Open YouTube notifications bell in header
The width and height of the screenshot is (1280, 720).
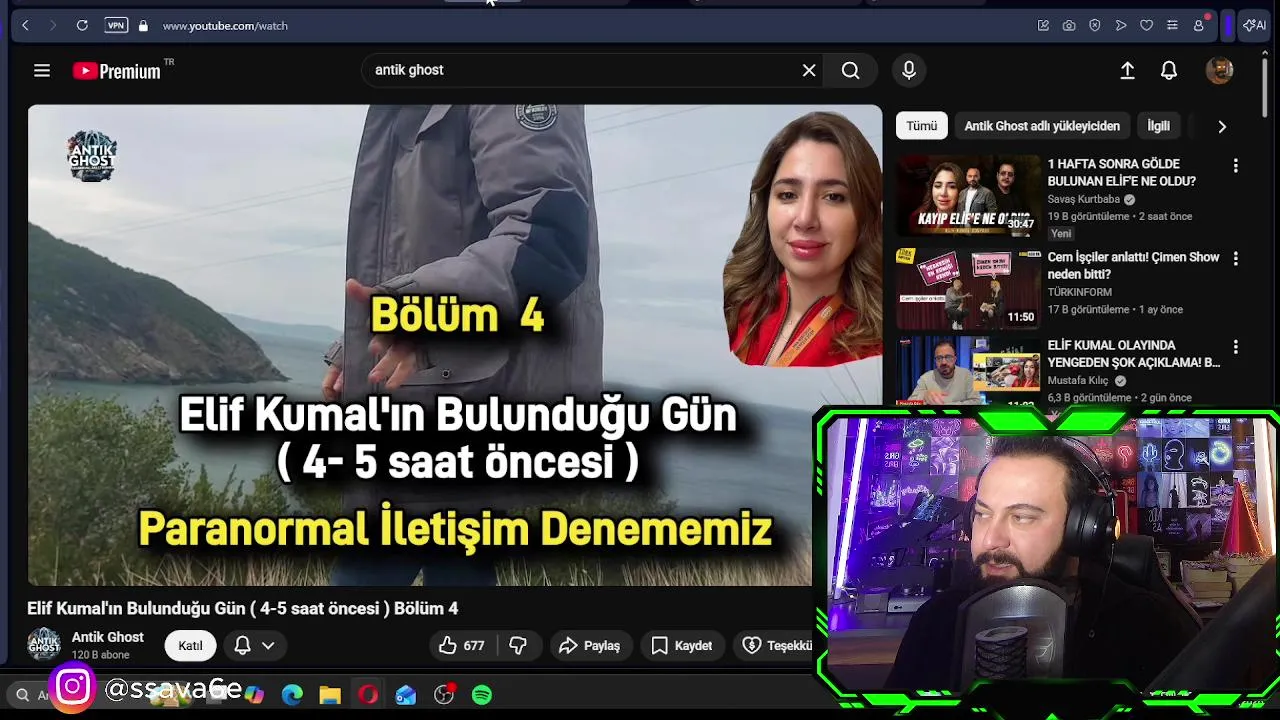[x=1169, y=70]
